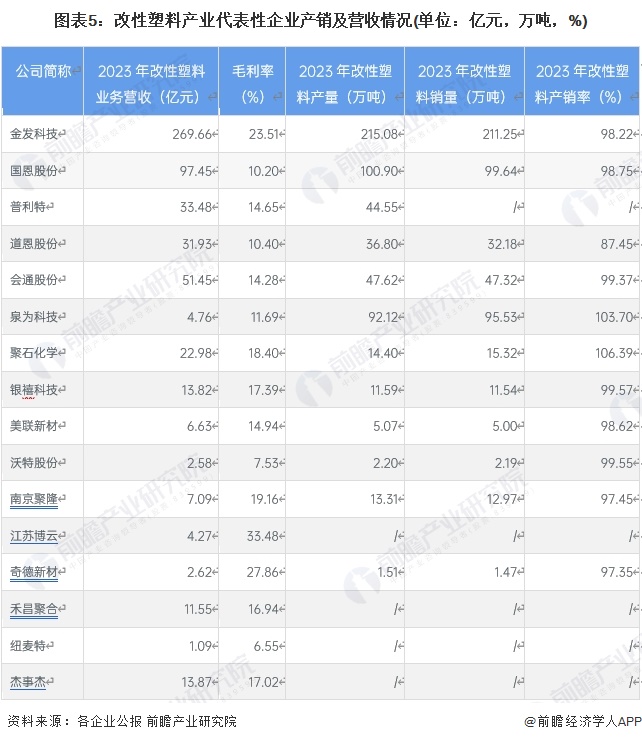
Task: Click sales volume value 11.54
Action: click(x=503, y=390)
